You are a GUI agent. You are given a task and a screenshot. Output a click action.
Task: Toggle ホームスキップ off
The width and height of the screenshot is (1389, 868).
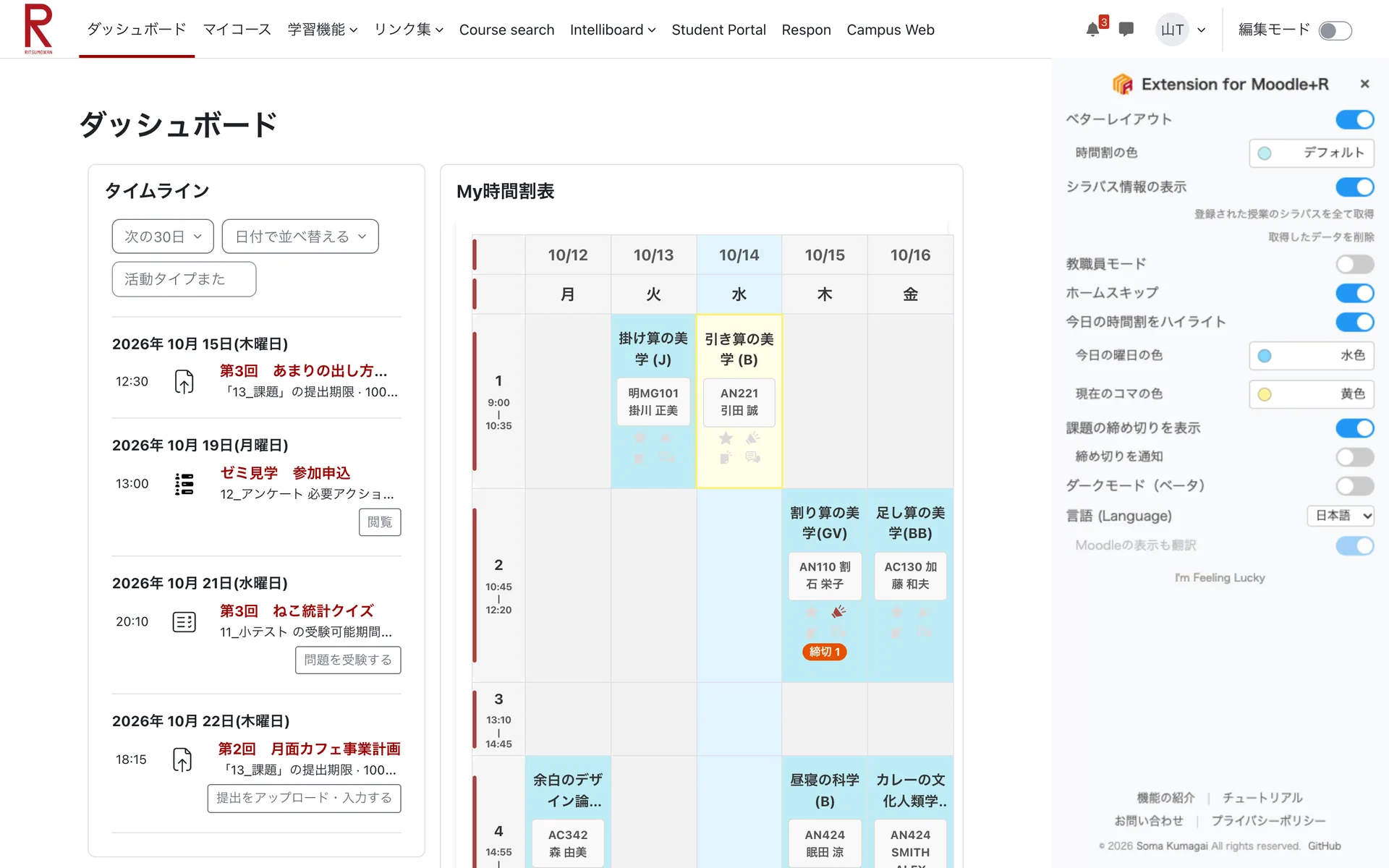(x=1354, y=293)
